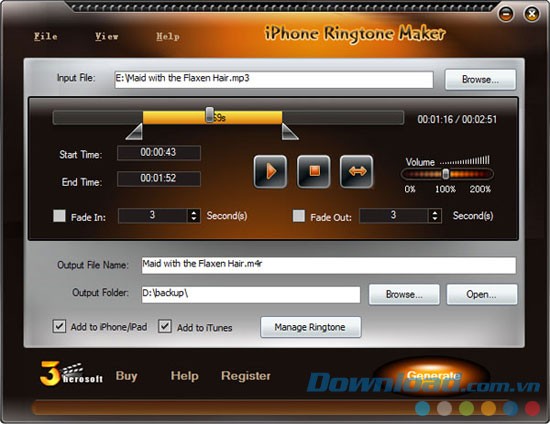Enable the Fade Out checkbox
Viewport: 550px width, 424px height.
pos(299,216)
